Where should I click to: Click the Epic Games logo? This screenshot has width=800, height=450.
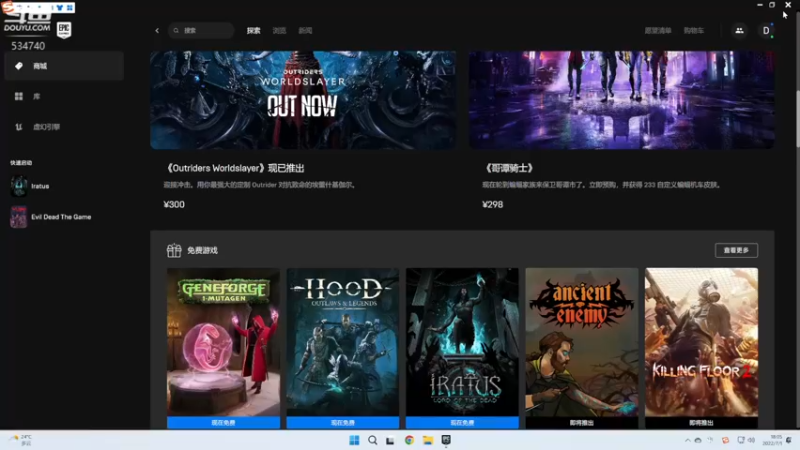click(64, 30)
